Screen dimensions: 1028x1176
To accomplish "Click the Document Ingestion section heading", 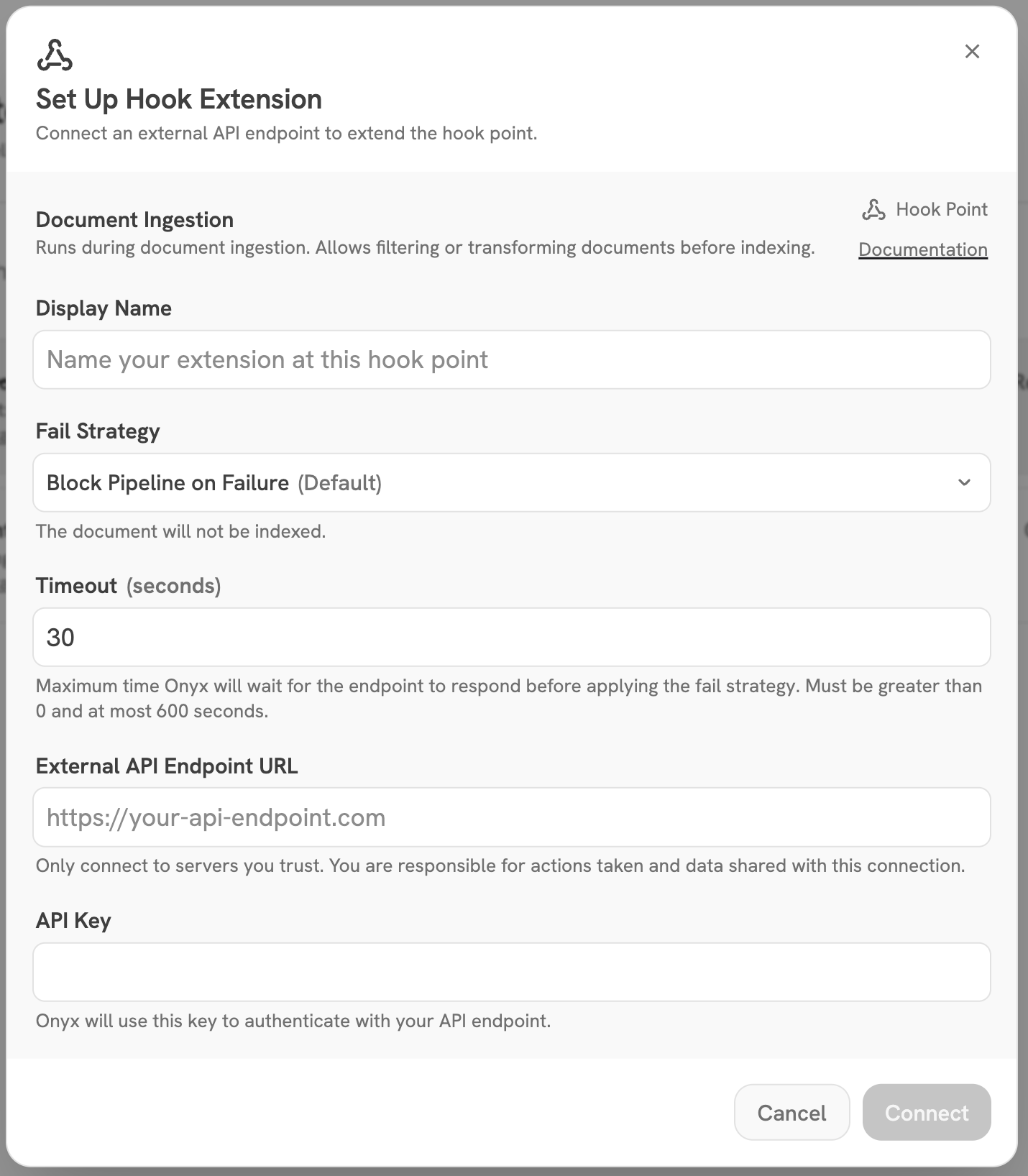I will coord(135,219).
